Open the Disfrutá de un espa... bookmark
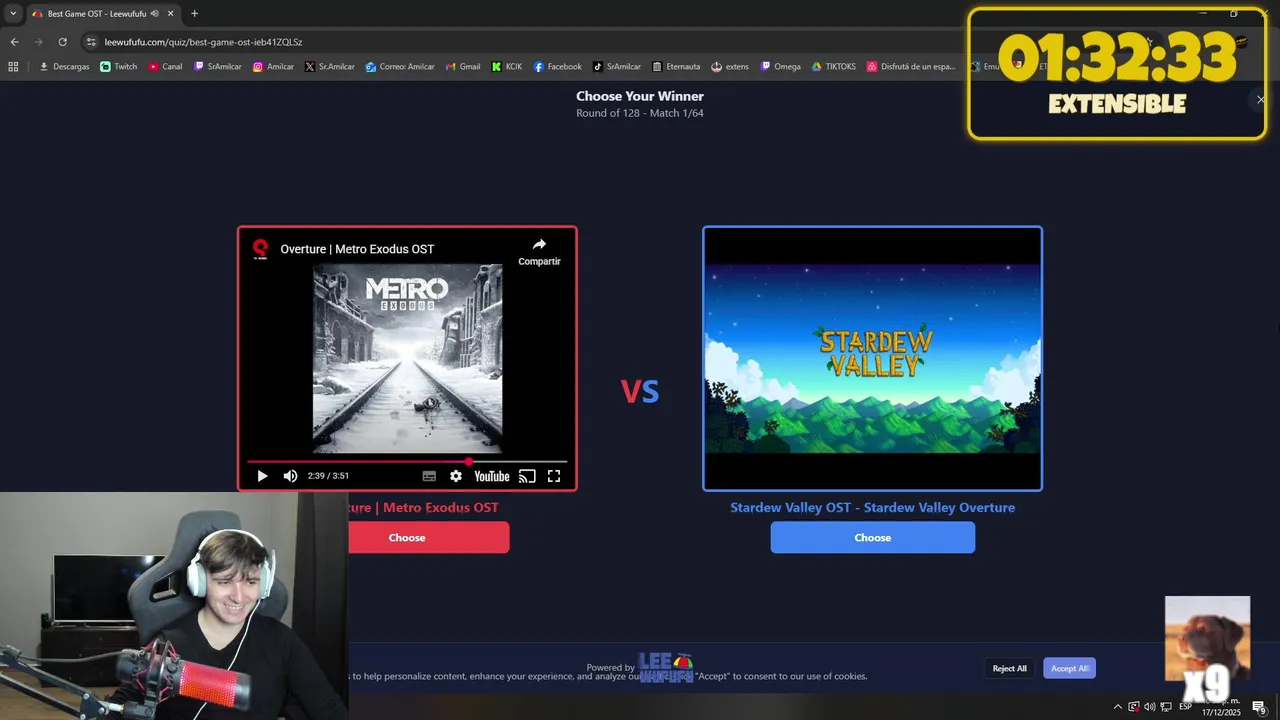This screenshot has height=720, width=1280. 911,67
